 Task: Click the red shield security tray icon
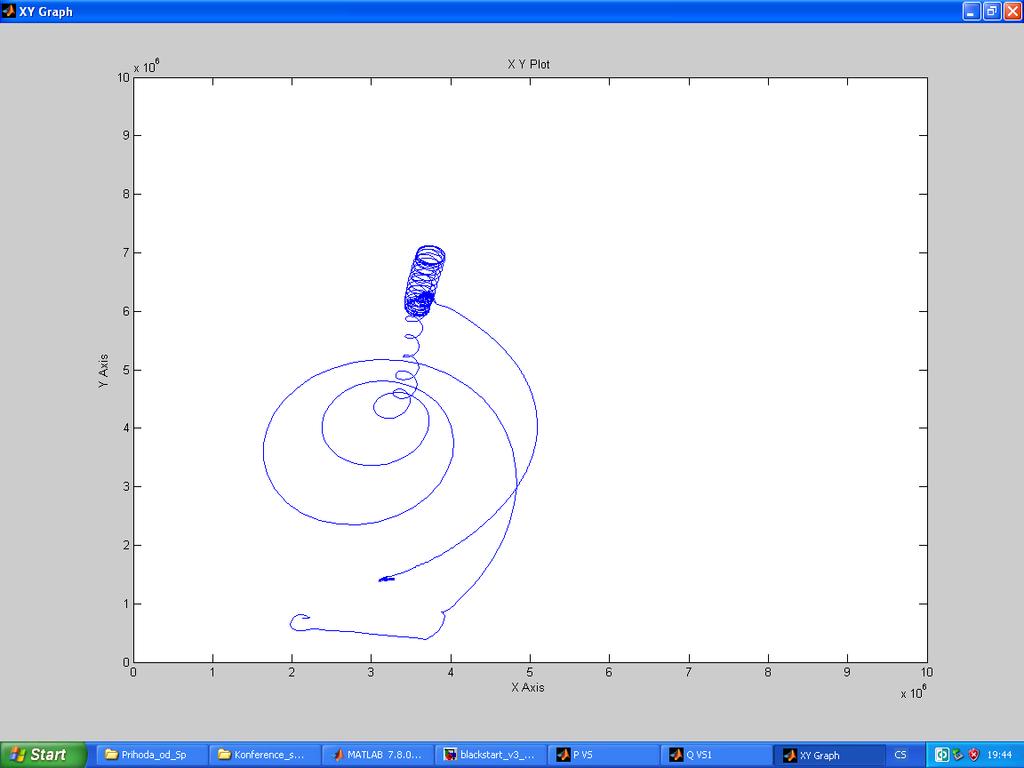974,755
